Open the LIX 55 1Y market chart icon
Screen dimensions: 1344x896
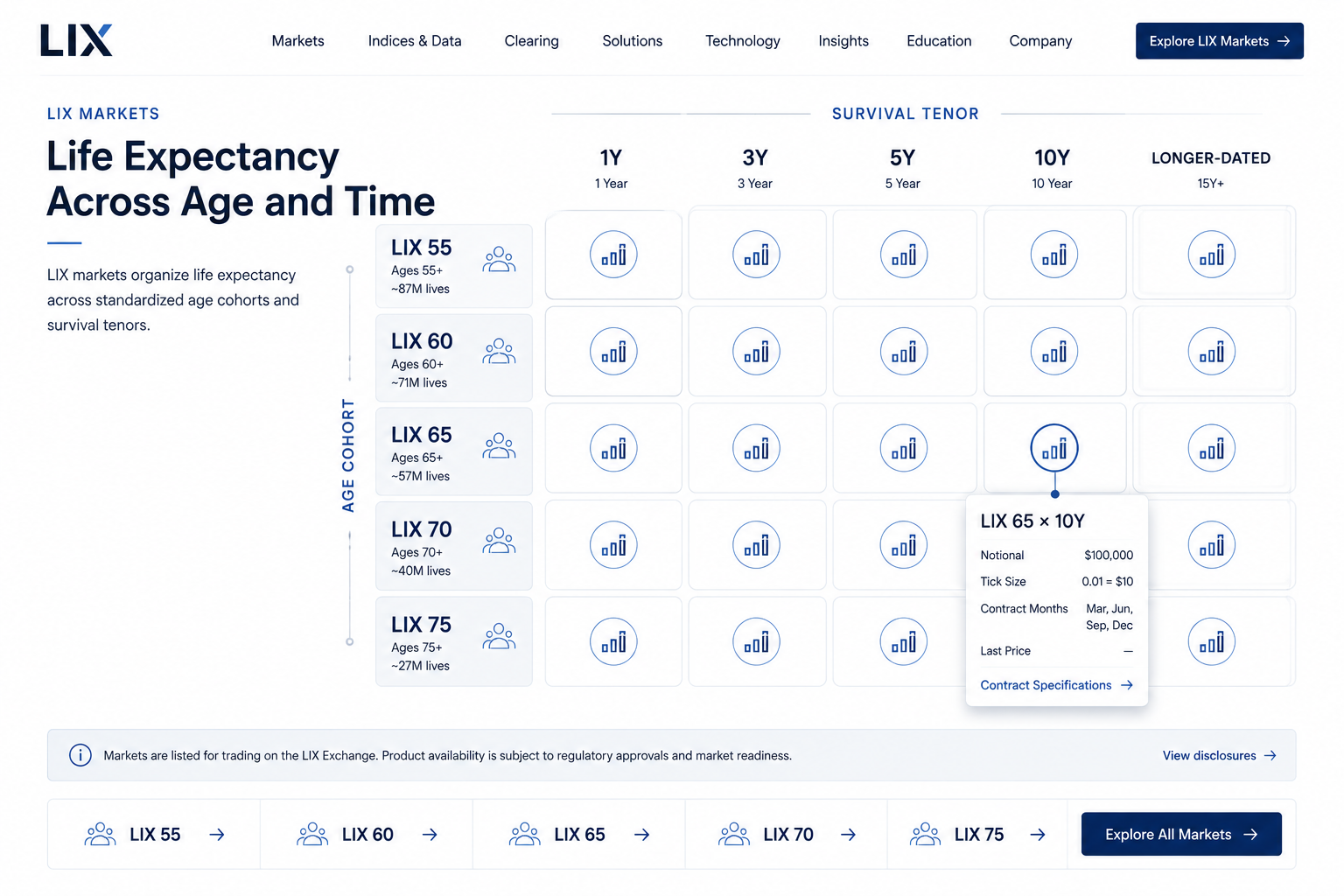(x=613, y=255)
